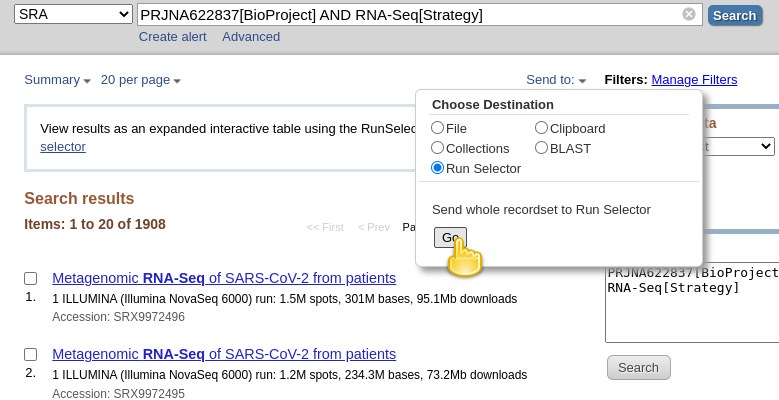
Task: Check the box for result 1
Action: (31, 279)
